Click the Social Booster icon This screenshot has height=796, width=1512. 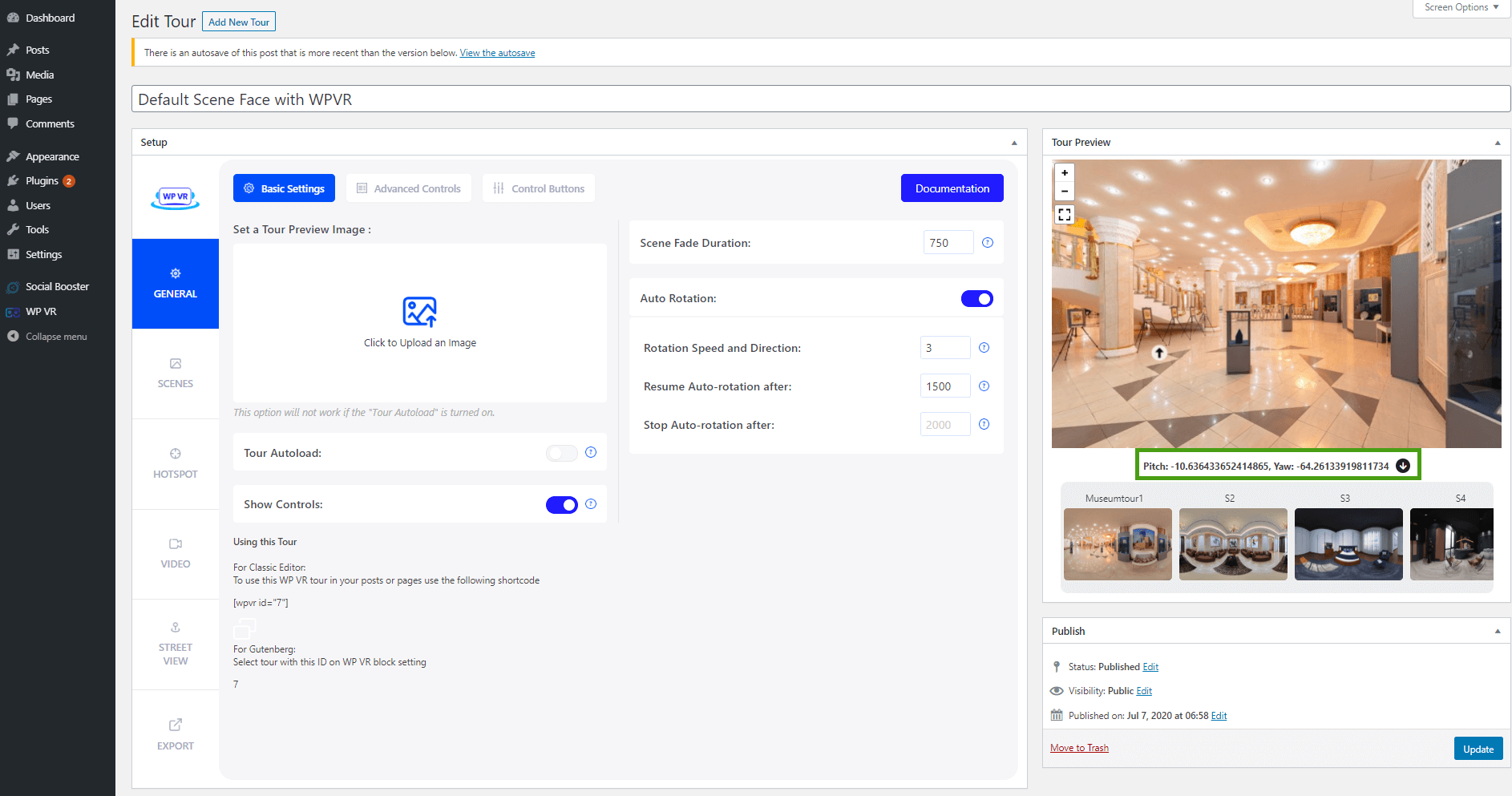pos(13,287)
